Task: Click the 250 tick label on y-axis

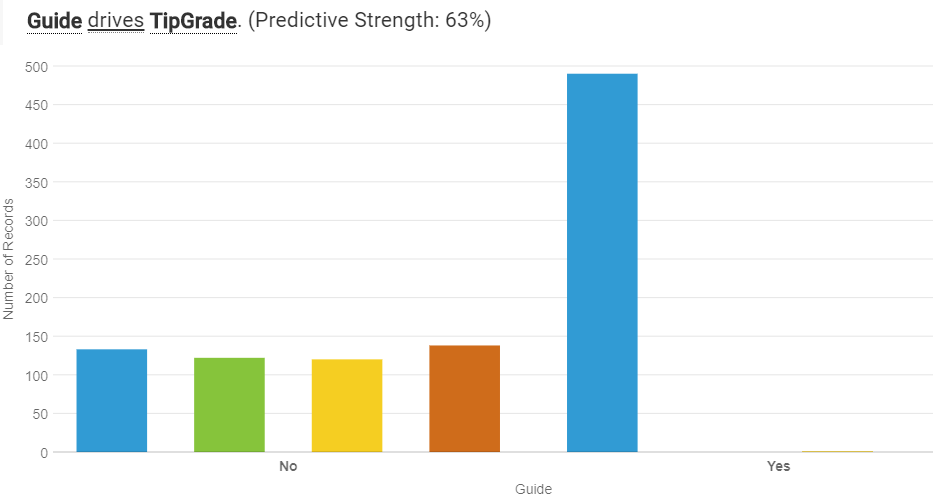Action: pos(37,259)
